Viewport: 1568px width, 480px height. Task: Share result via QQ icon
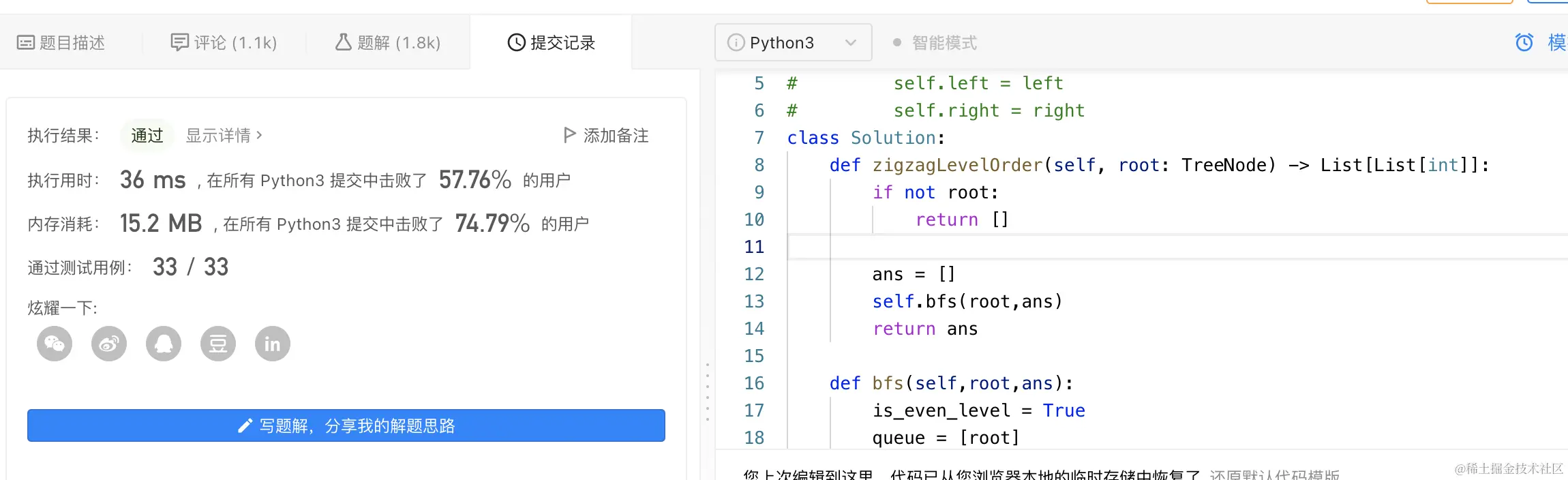point(164,344)
